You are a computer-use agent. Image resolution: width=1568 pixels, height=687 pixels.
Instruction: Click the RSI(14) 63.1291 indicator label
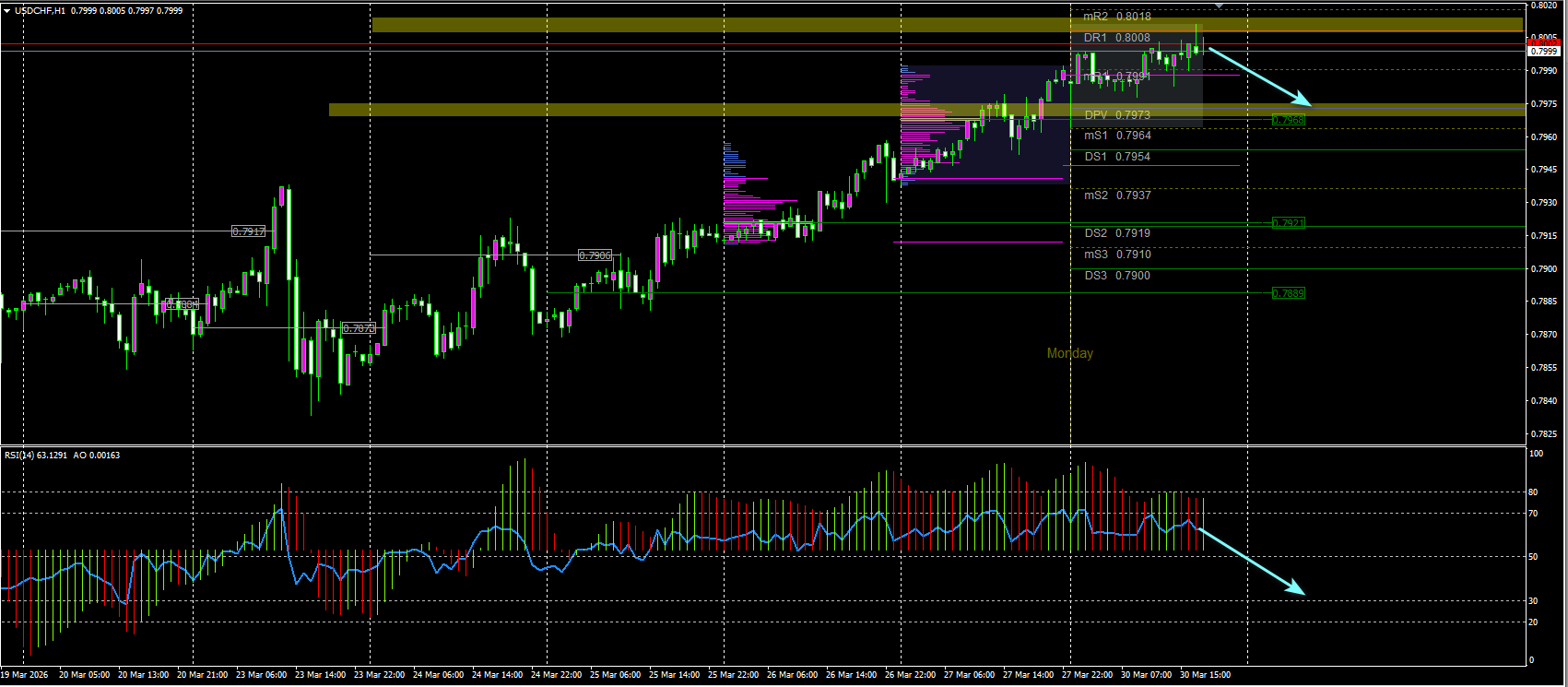(x=38, y=455)
